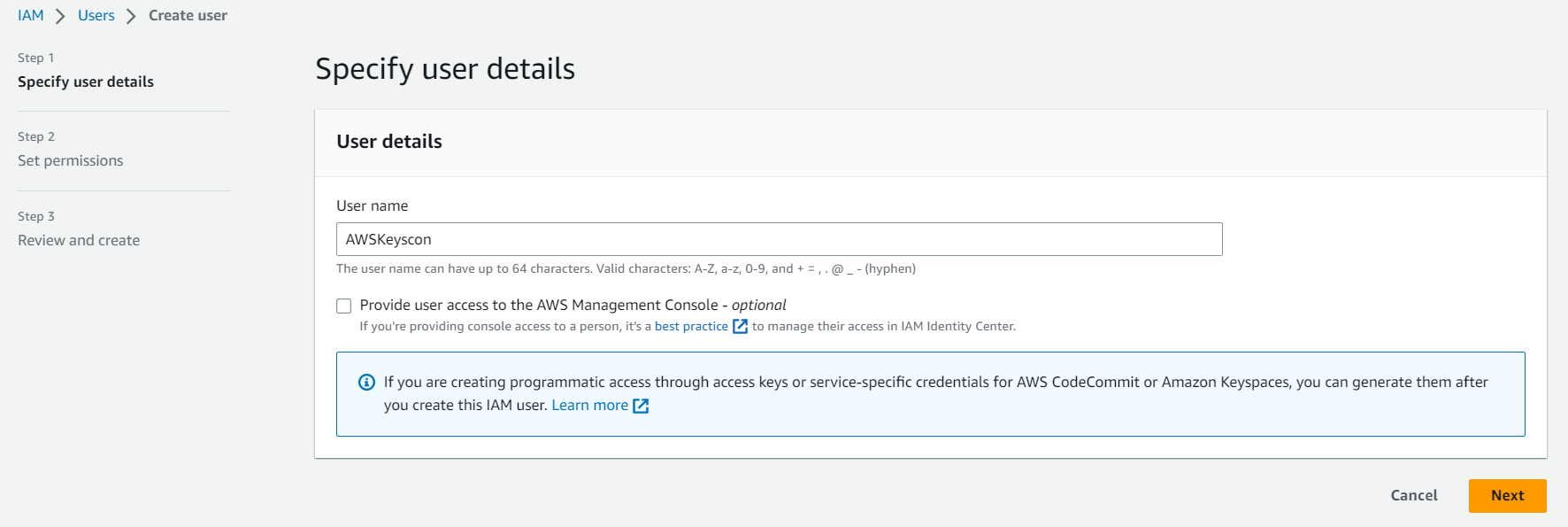Click the User name field label
Image resolution: width=1568 pixels, height=527 pixels.
pyautogui.click(x=372, y=205)
